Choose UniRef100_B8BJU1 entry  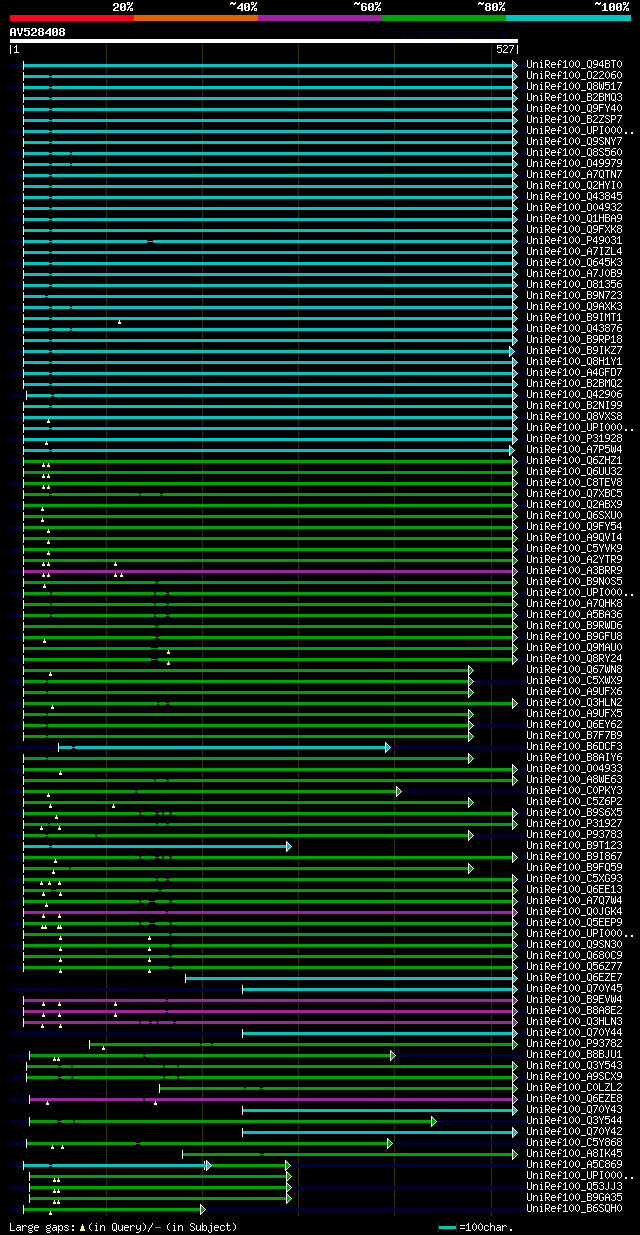[x=575, y=1054]
